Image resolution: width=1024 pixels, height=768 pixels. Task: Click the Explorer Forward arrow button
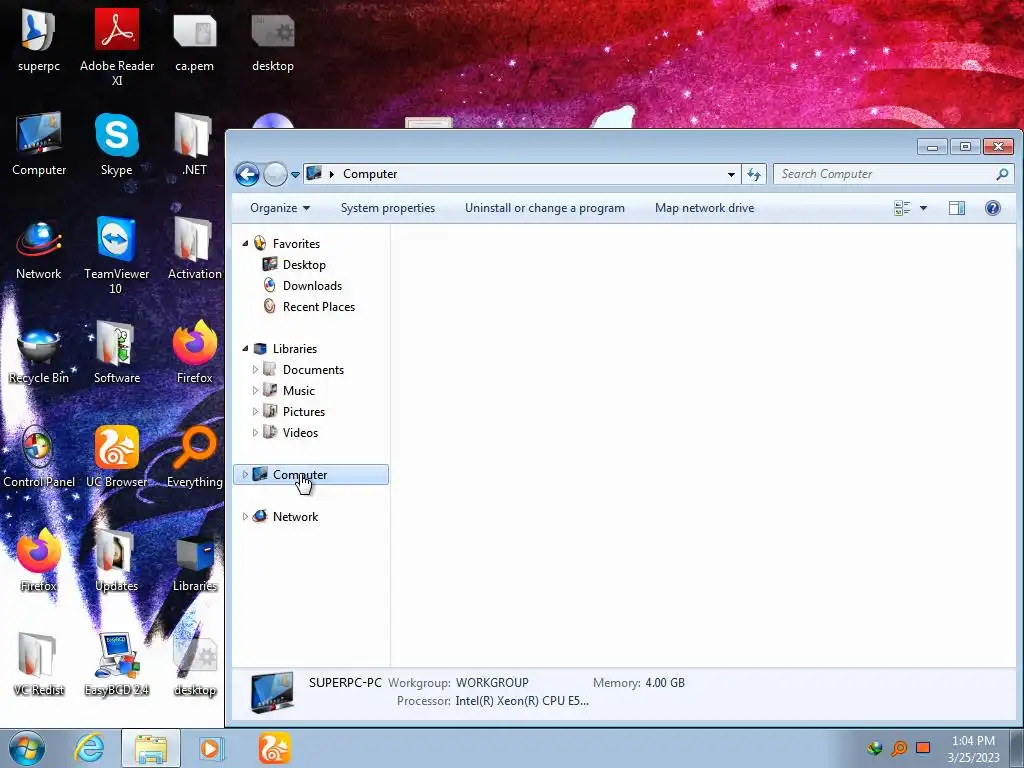point(275,174)
